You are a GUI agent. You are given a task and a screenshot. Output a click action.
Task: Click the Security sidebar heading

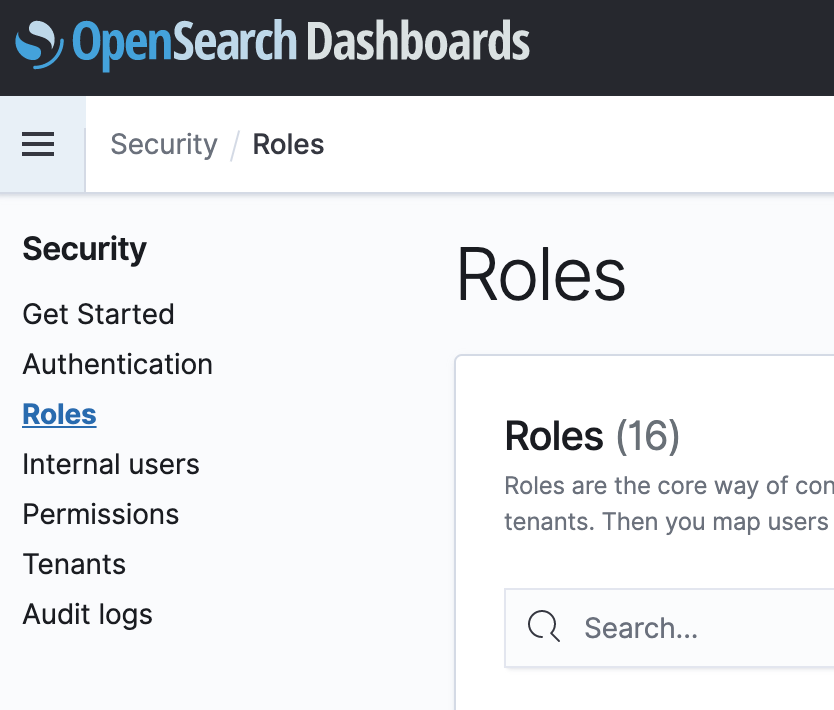click(84, 249)
